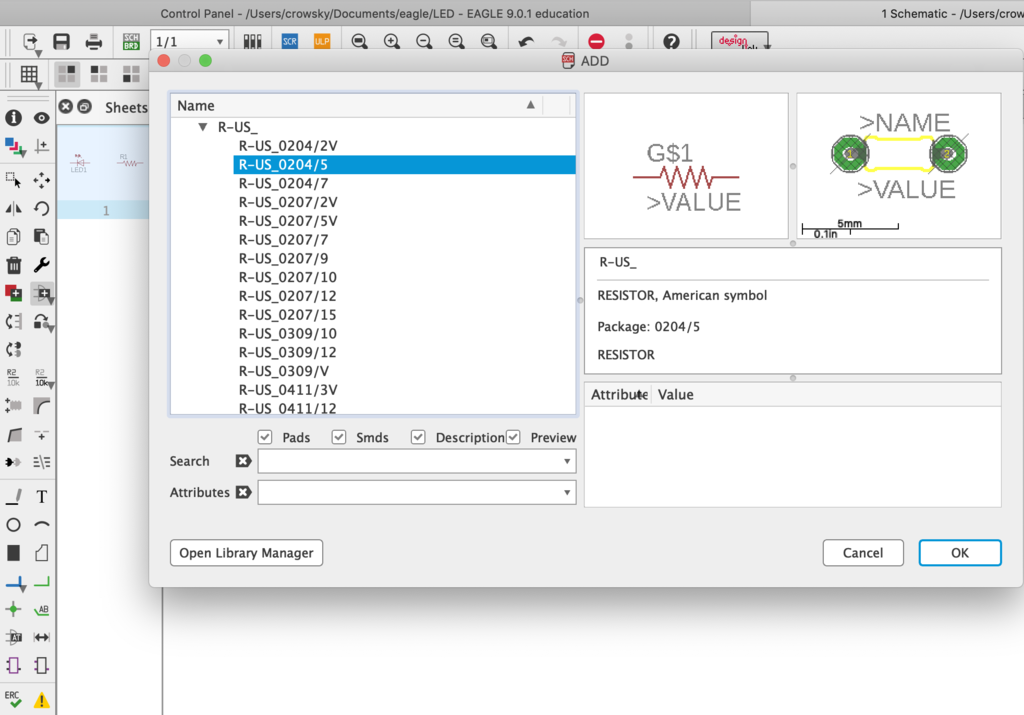Image resolution: width=1024 pixels, height=715 pixels.
Task: Switch to the Control Panel window tab
Action: point(375,13)
